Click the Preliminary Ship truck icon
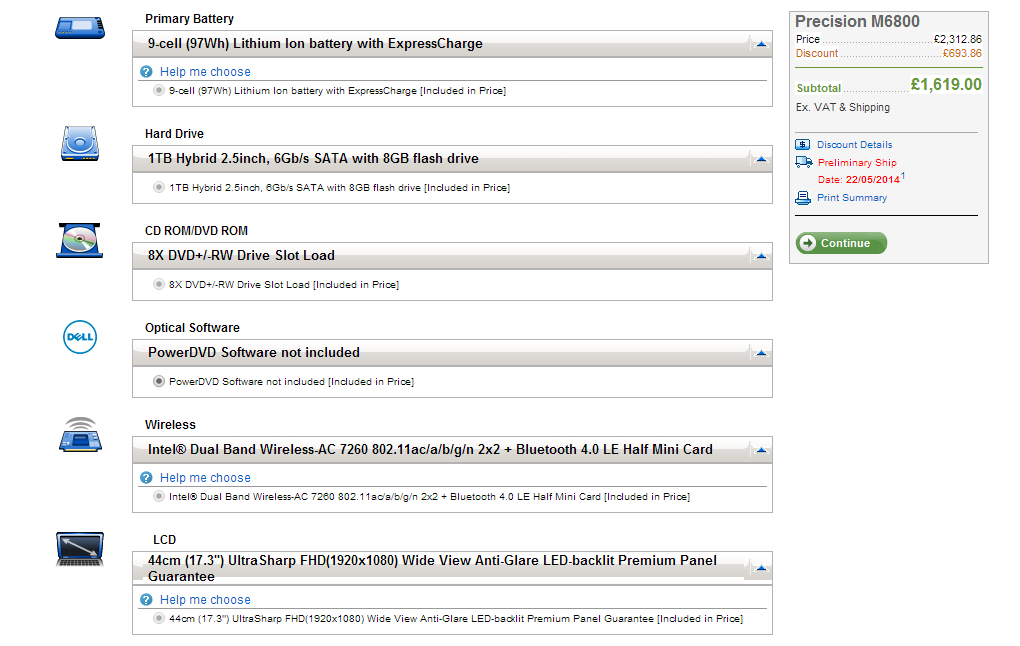 click(803, 162)
